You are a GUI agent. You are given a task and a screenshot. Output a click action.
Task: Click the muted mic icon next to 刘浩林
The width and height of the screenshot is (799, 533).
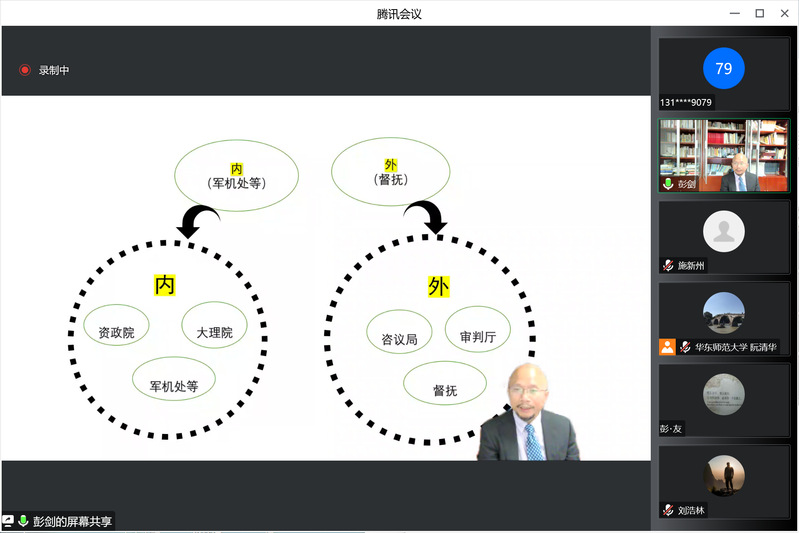pos(668,510)
